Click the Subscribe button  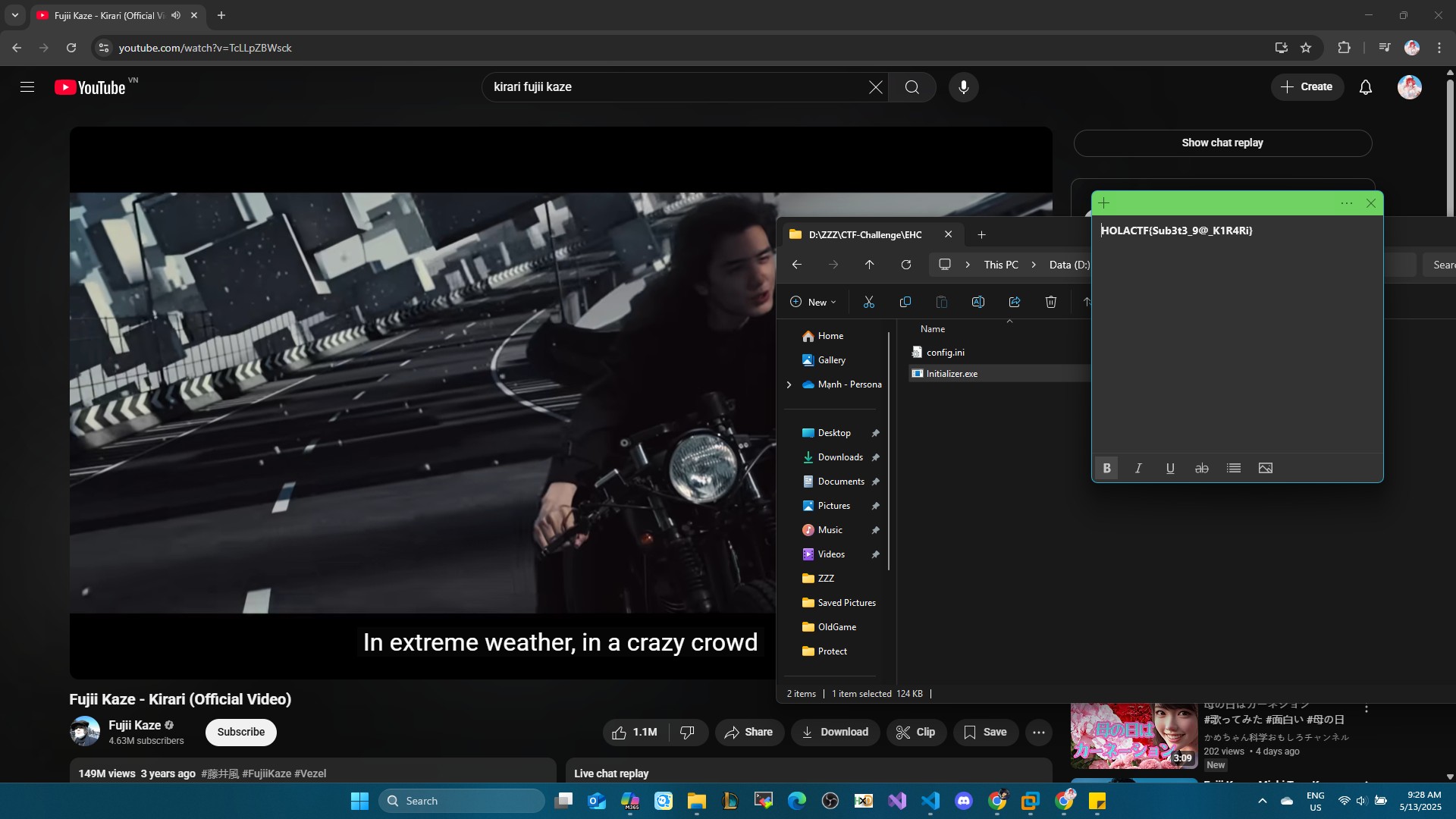click(x=240, y=732)
